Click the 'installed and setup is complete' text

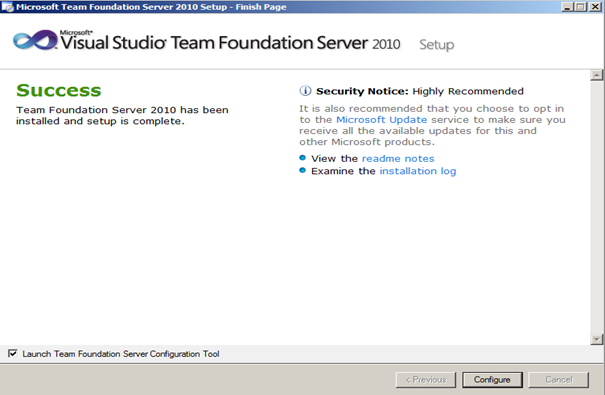pyautogui.click(x=100, y=121)
